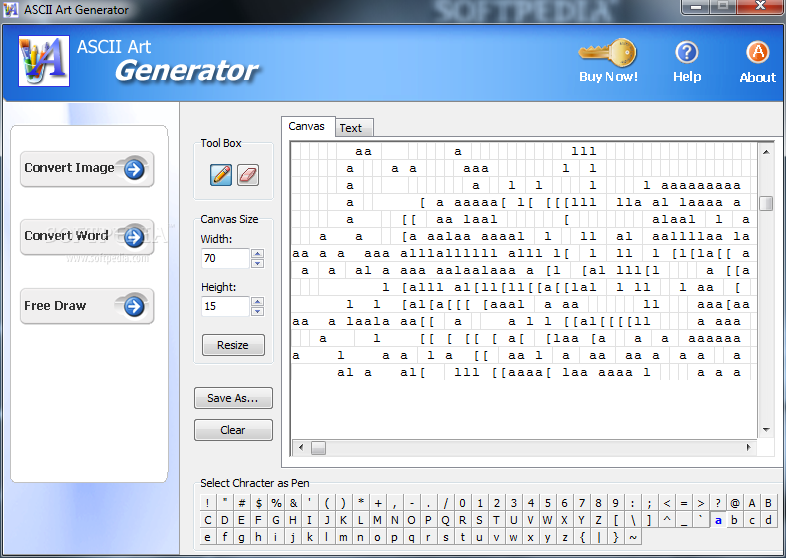The height and width of the screenshot is (558, 786).
Task: Open Help via question mark icon
Action: 687,52
